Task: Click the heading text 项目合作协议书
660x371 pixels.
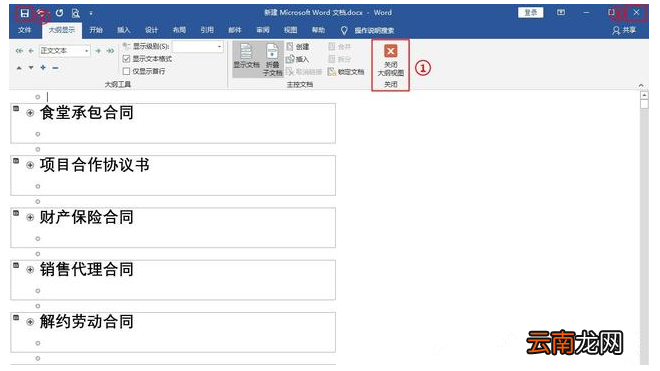Action: [95, 165]
